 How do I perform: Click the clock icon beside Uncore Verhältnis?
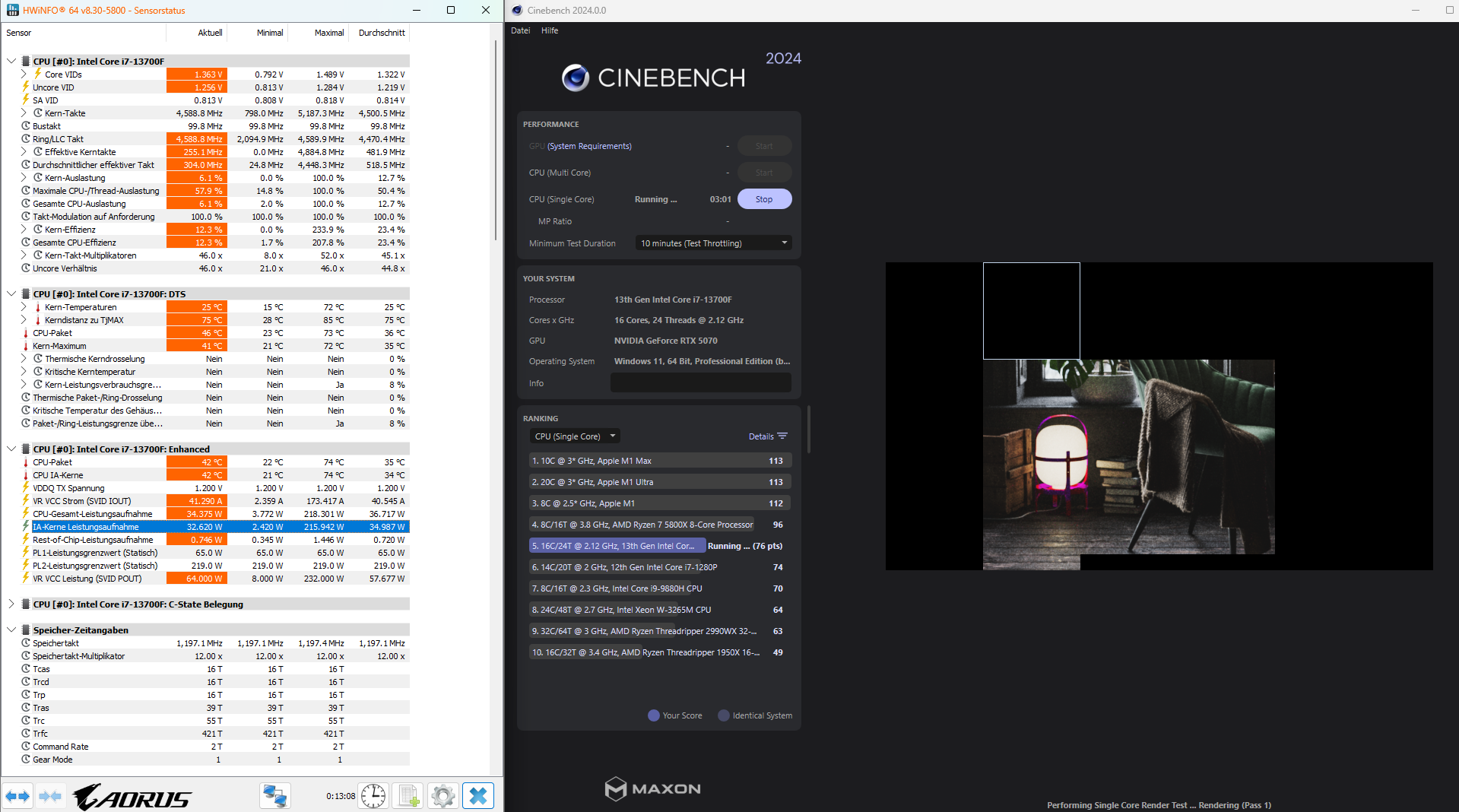26,268
